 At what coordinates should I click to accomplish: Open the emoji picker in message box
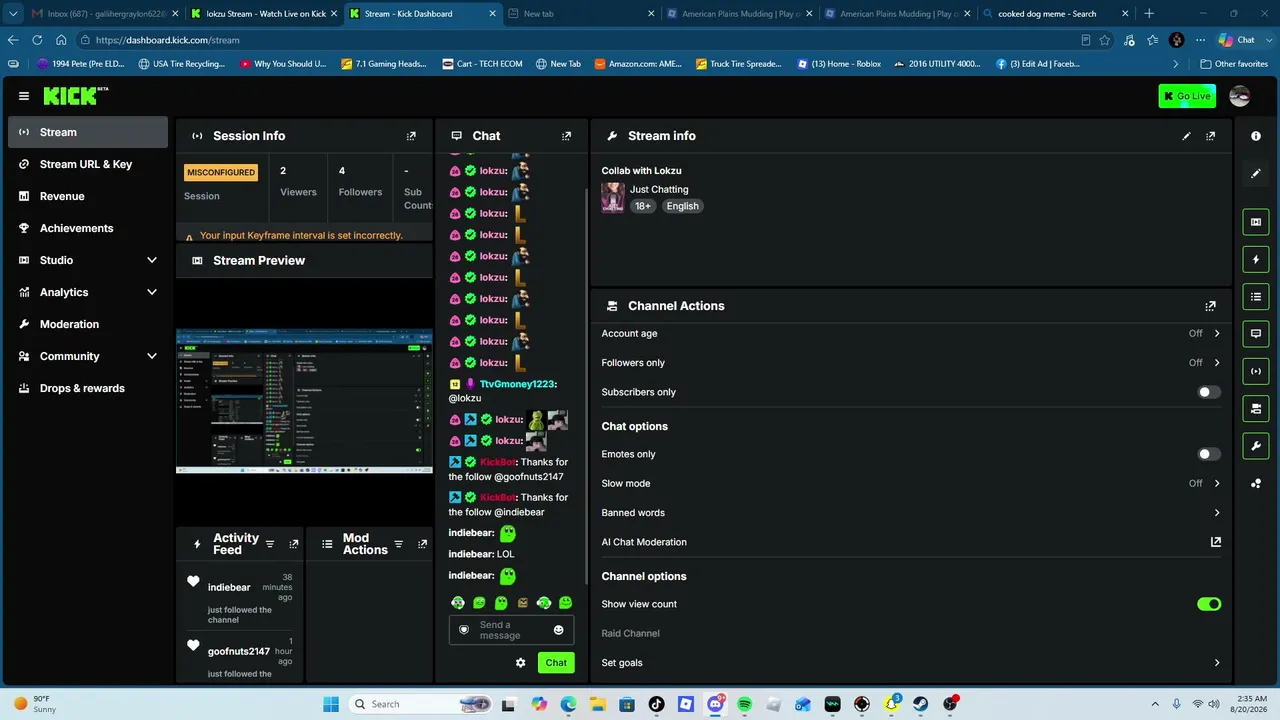click(x=558, y=630)
